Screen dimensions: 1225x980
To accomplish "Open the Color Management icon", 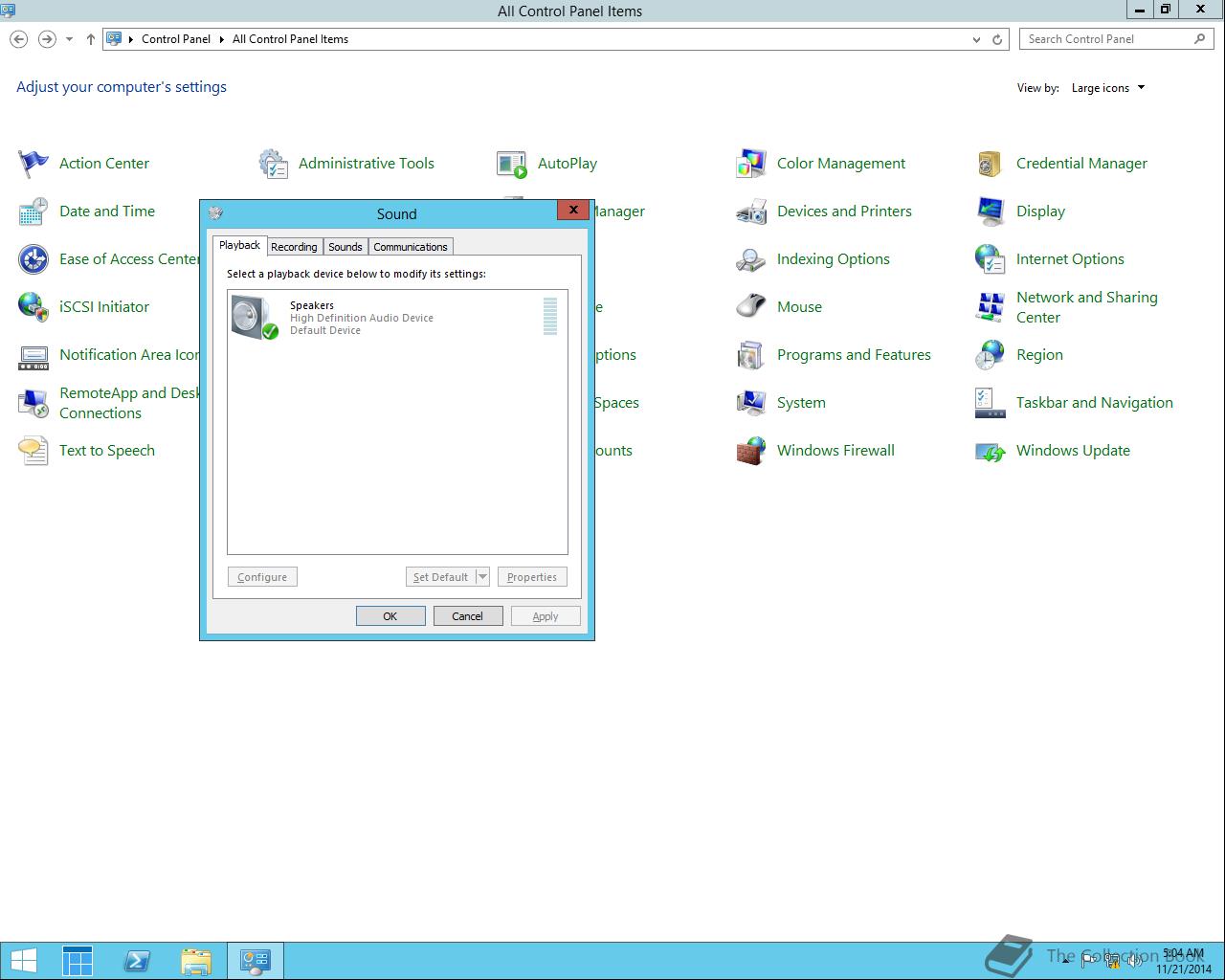I will click(x=751, y=164).
